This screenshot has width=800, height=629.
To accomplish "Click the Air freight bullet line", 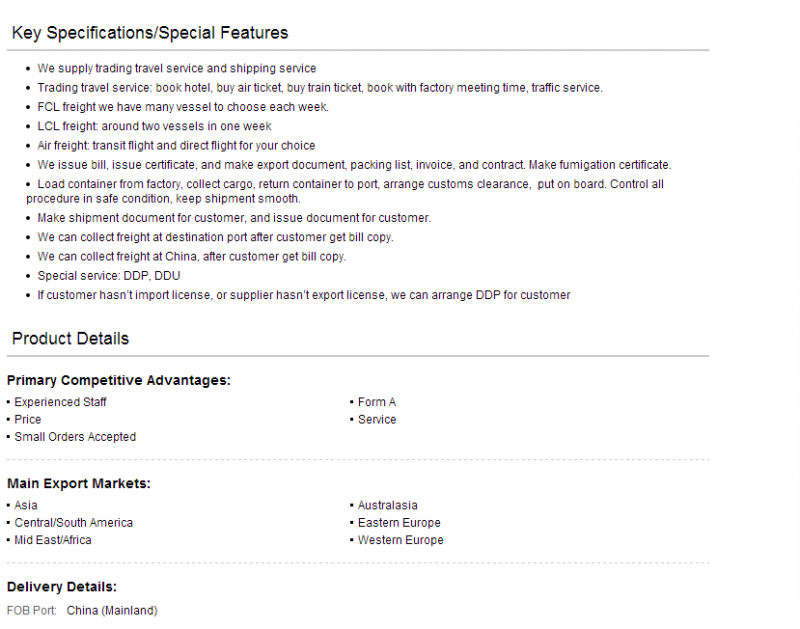I will pos(176,146).
